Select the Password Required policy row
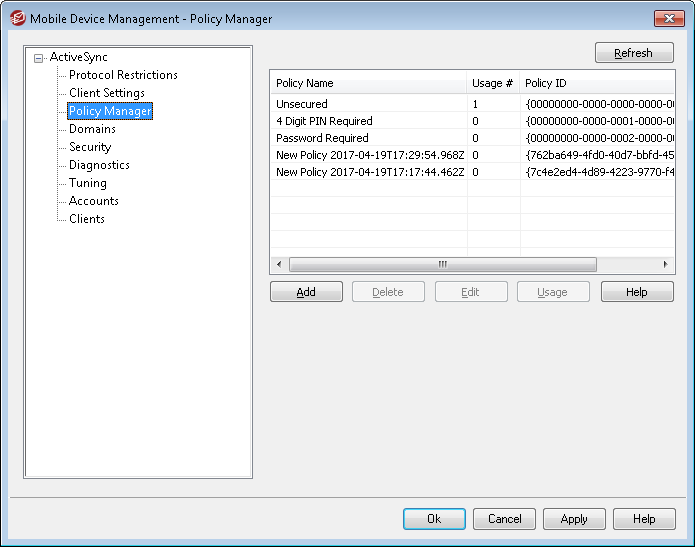 click(x=322, y=138)
